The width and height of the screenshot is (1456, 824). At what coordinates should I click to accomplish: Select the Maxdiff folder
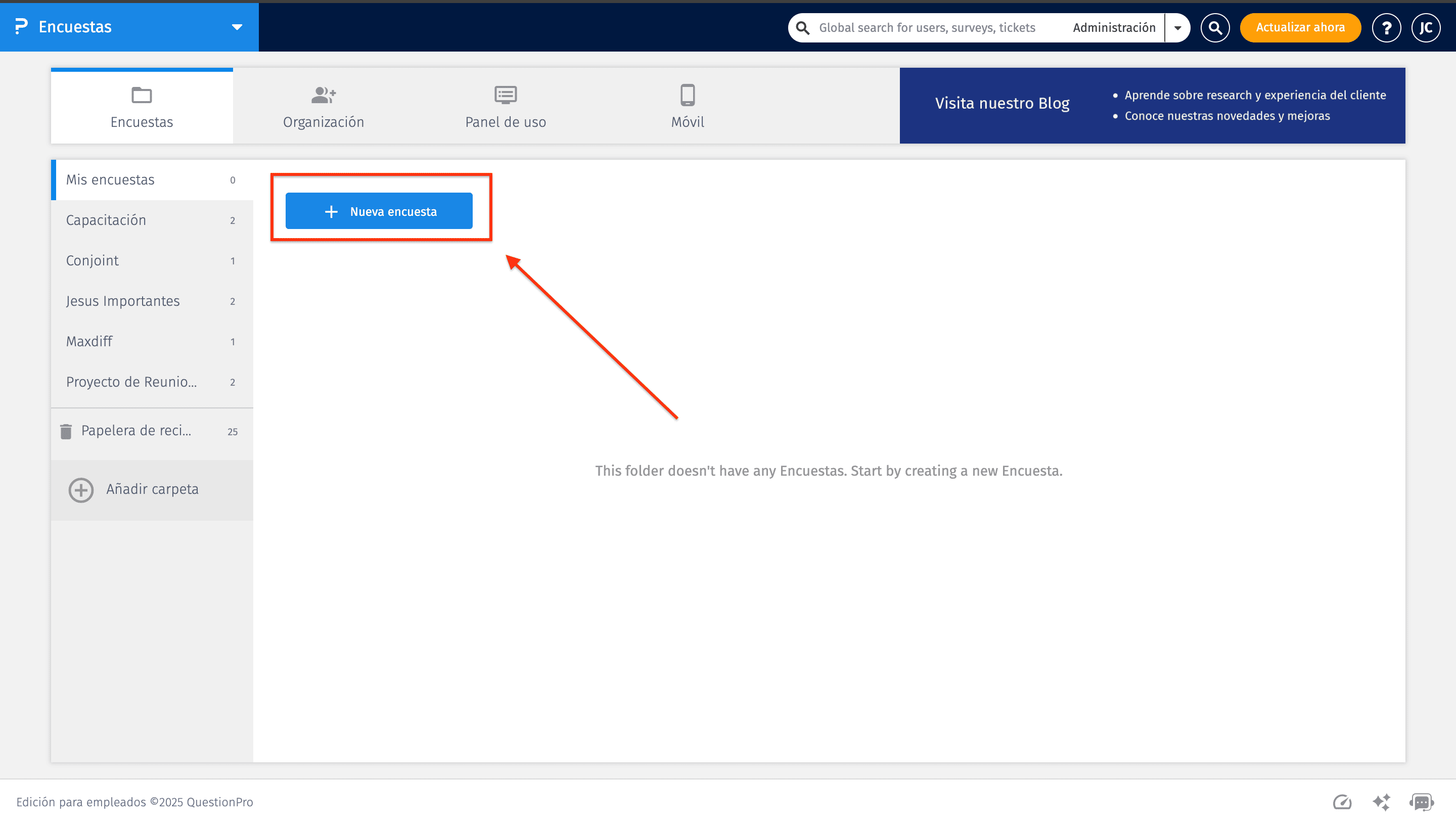(89, 341)
